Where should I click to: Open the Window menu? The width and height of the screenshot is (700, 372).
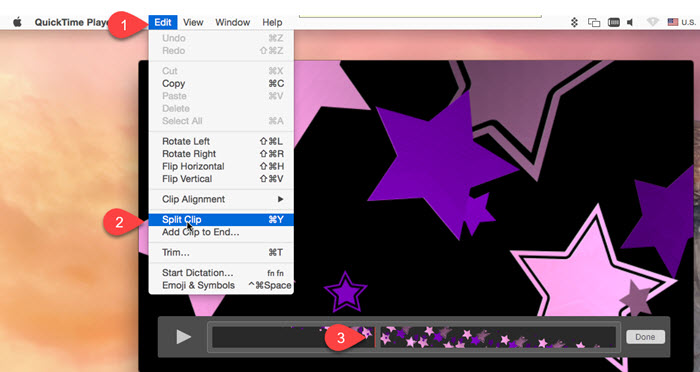click(x=233, y=22)
